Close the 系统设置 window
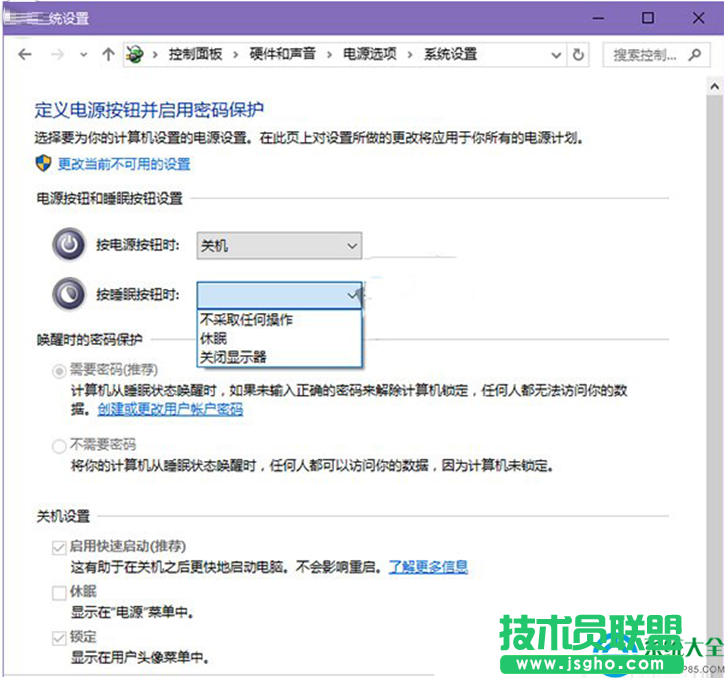The height and width of the screenshot is (680, 727). tap(698, 18)
